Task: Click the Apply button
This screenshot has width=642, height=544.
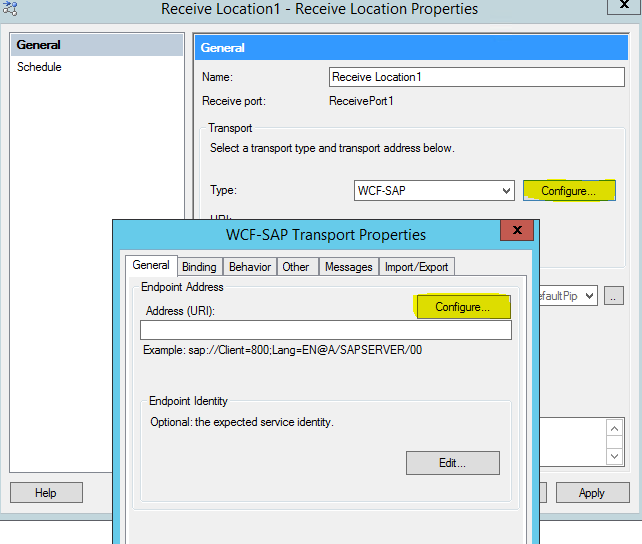Action: (x=592, y=492)
